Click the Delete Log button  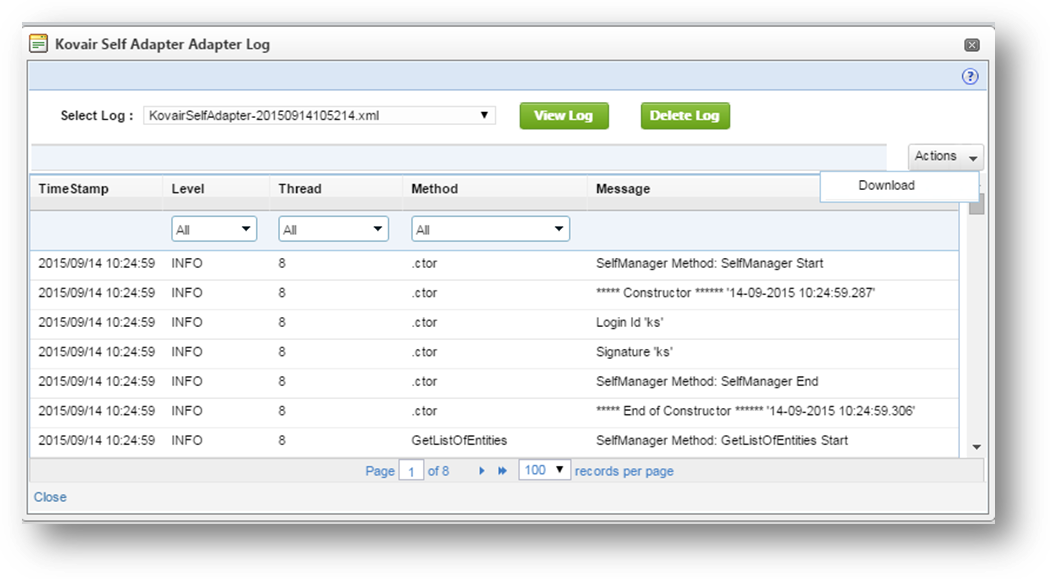point(685,115)
